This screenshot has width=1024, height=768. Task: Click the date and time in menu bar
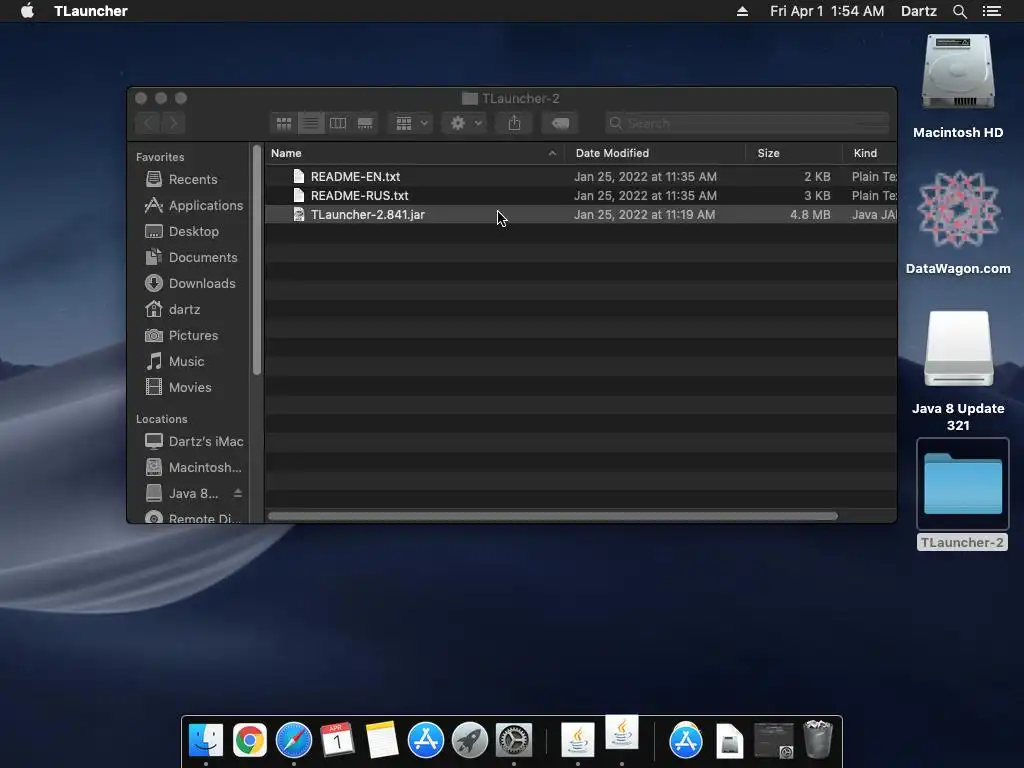click(827, 11)
